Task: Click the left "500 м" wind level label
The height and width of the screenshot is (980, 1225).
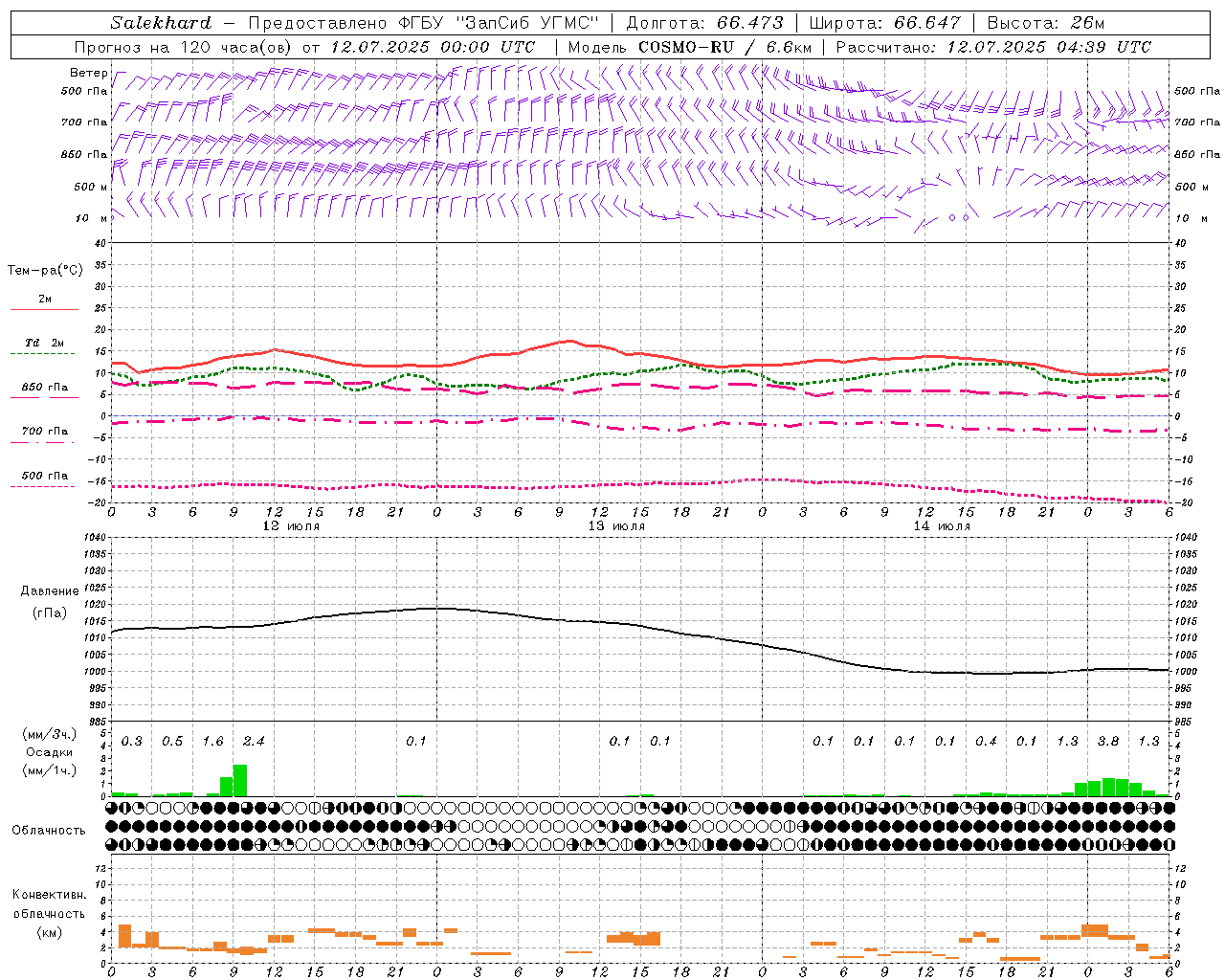Action: (91, 187)
